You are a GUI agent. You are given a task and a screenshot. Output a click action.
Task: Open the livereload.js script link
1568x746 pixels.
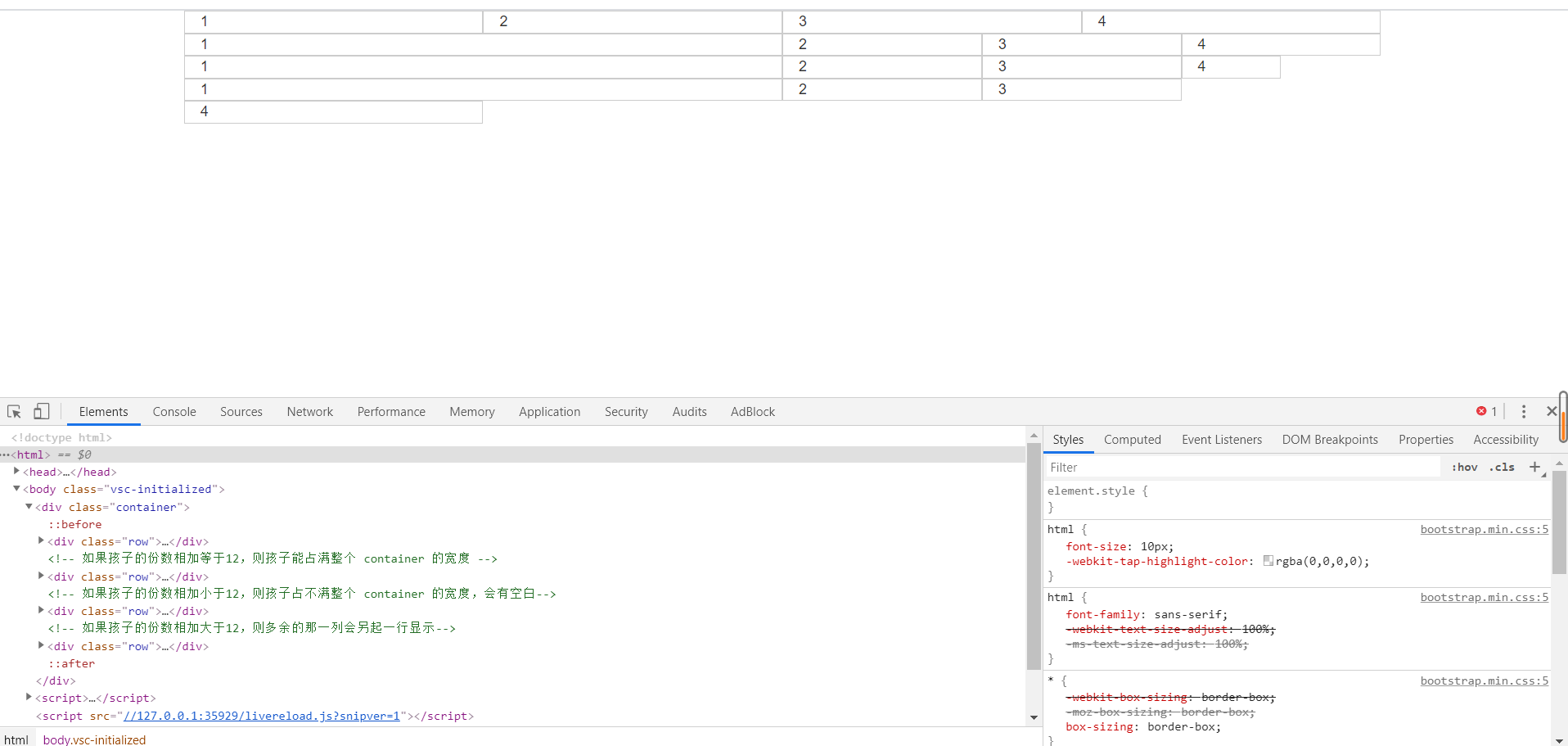point(262,716)
